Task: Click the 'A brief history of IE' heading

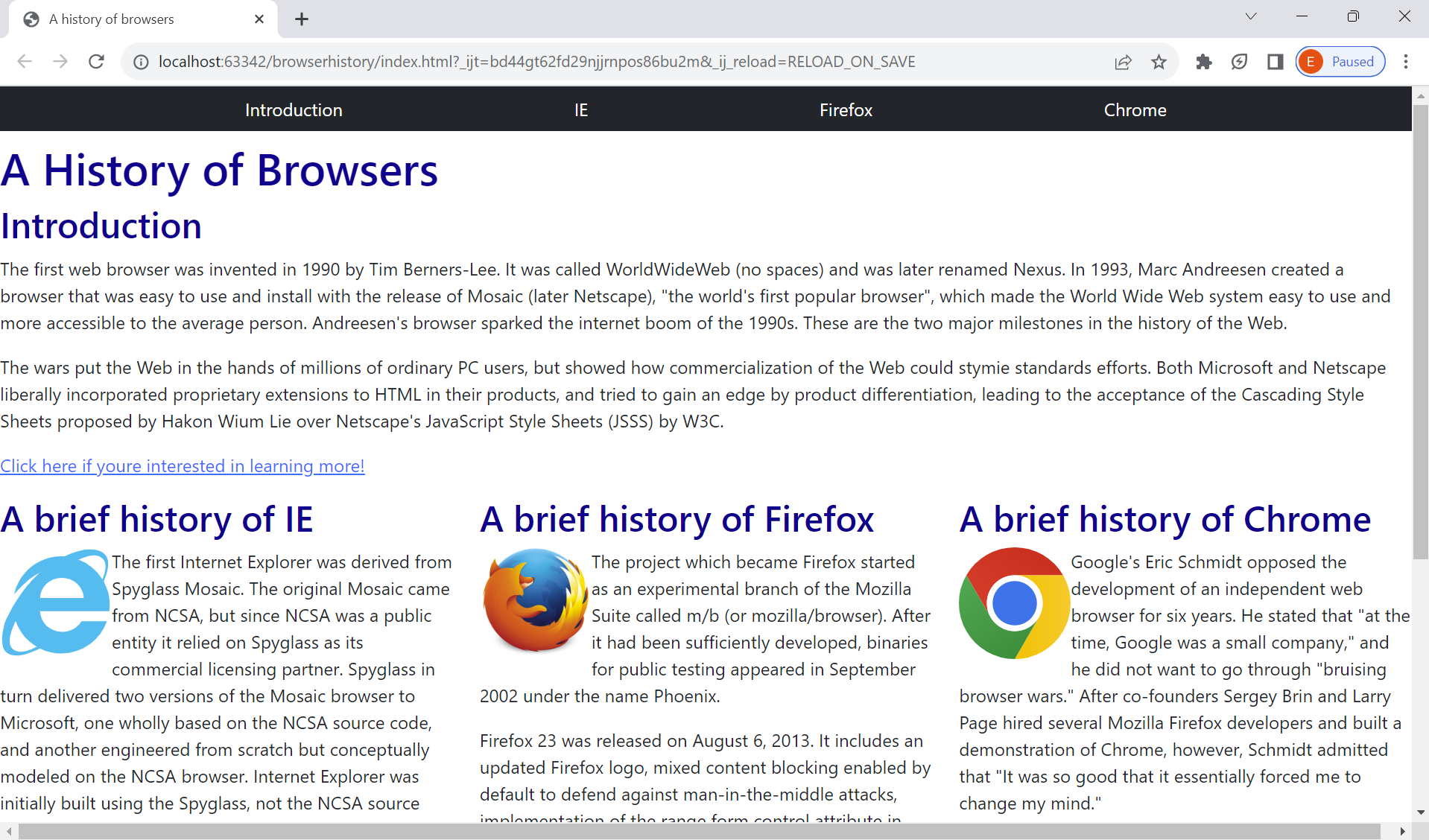Action: [x=156, y=519]
